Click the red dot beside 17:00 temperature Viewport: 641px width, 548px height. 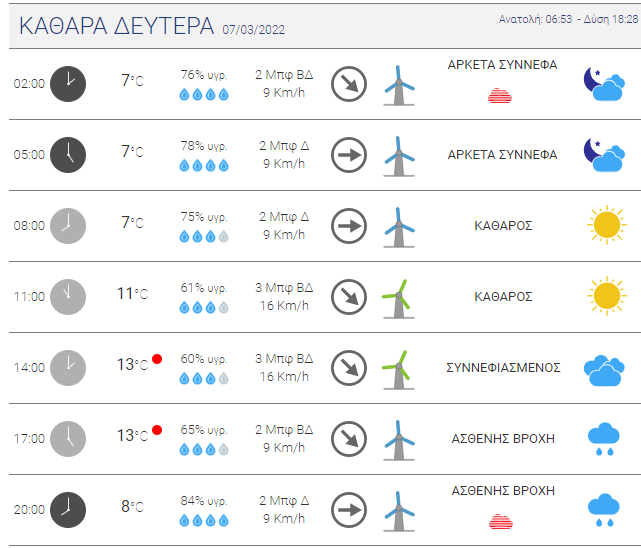pyautogui.click(x=157, y=430)
